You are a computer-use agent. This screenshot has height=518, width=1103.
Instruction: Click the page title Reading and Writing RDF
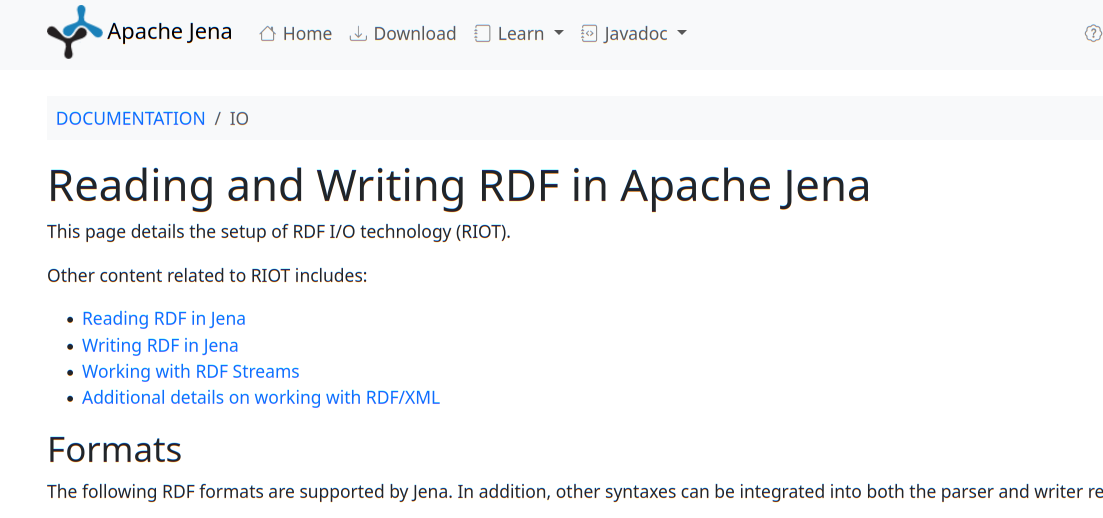[459, 186]
